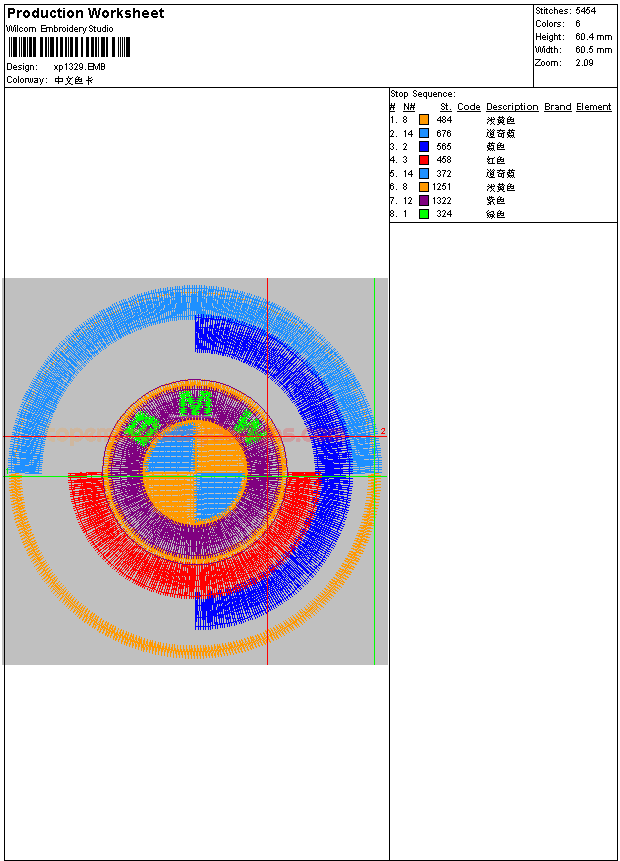Screen dimensions: 620x861
Task: Click the orange swatch beside 1251 stitches
Action: tap(423, 187)
